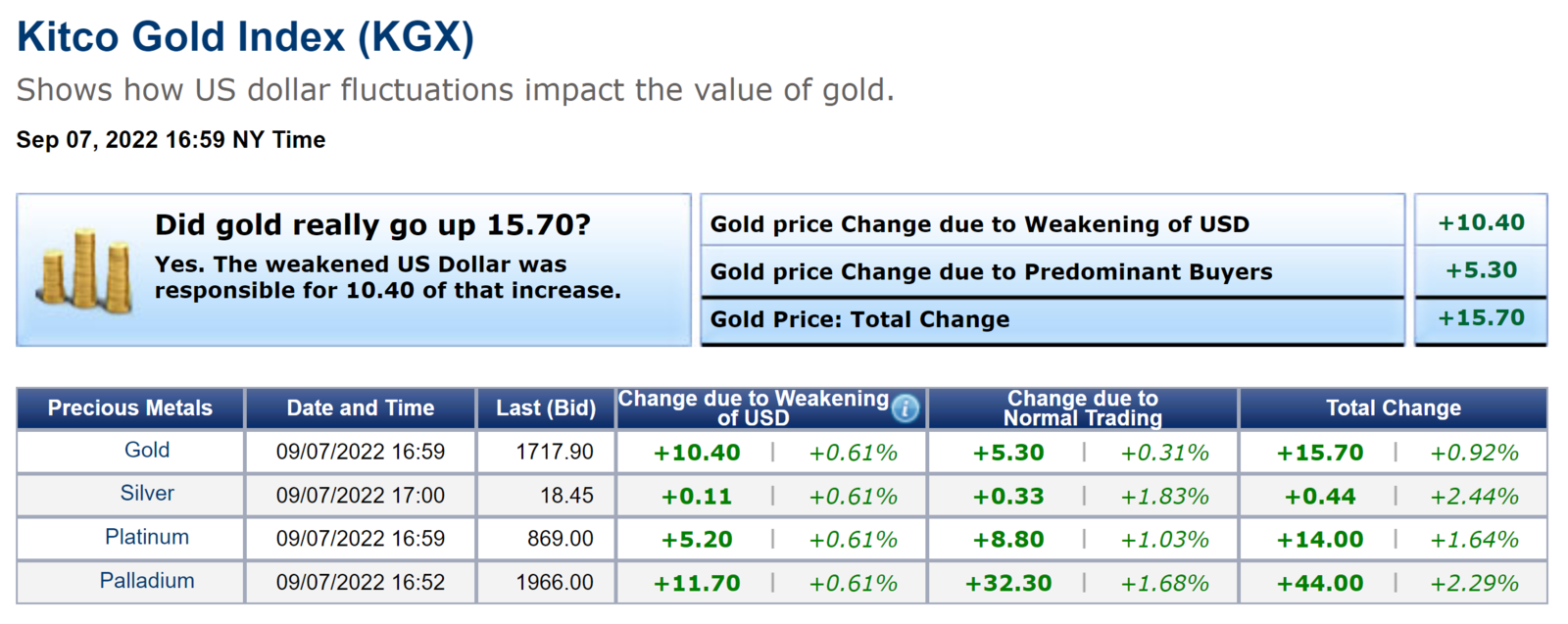Screen dimensions: 1568x624
Task: Click Palladium's +44.00 total change value
Action: [x=1319, y=584]
